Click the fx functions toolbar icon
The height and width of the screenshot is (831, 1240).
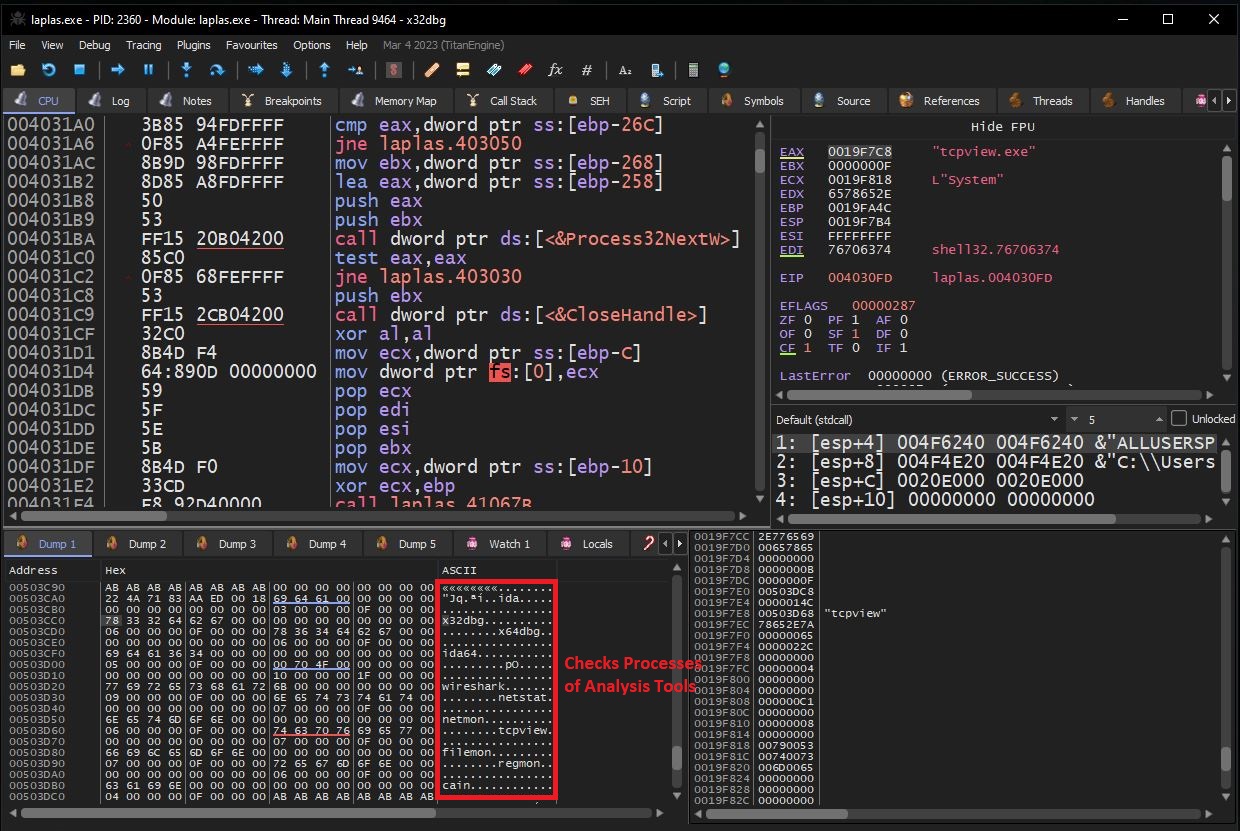click(556, 70)
